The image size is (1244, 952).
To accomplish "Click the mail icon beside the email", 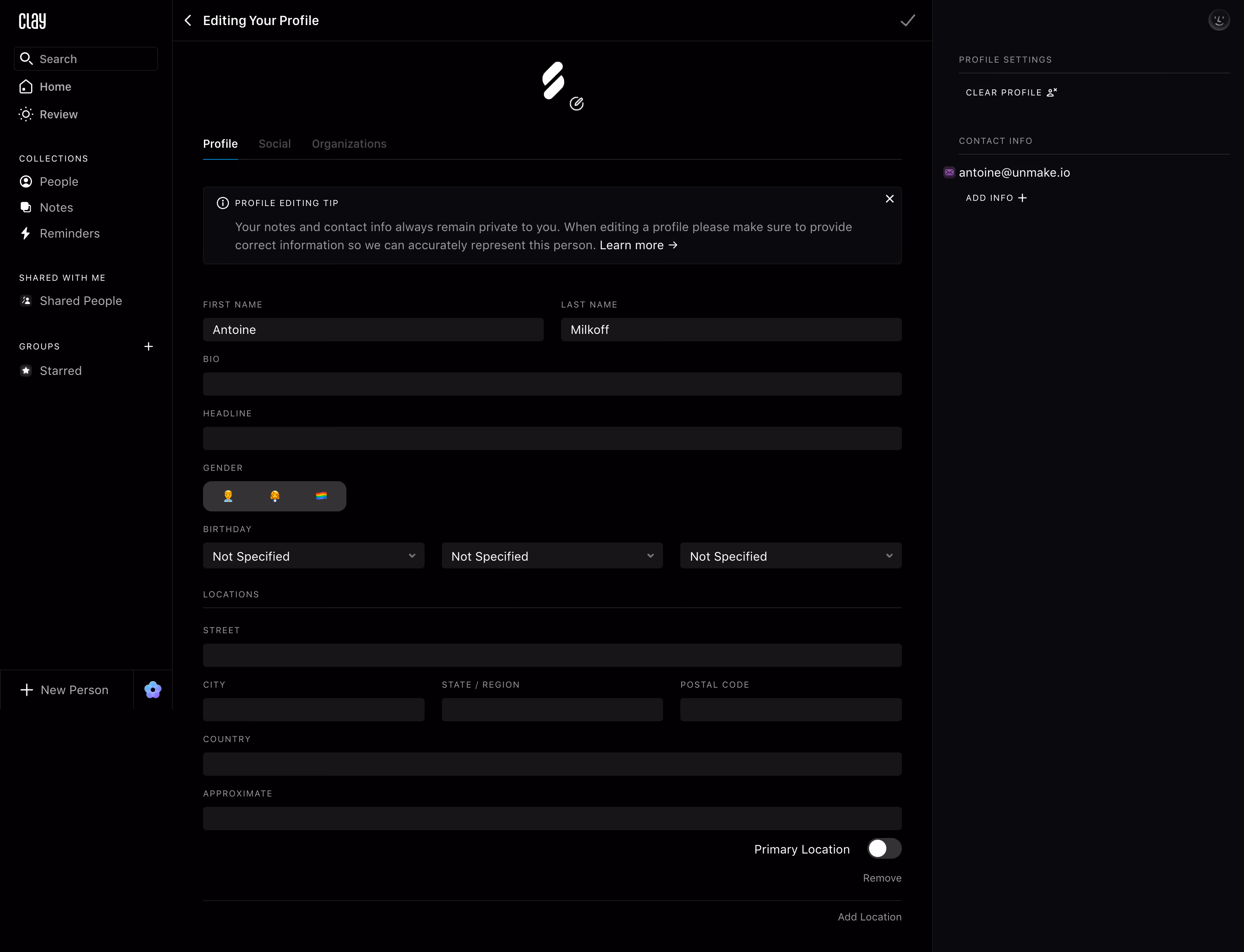I will [949, 172].
